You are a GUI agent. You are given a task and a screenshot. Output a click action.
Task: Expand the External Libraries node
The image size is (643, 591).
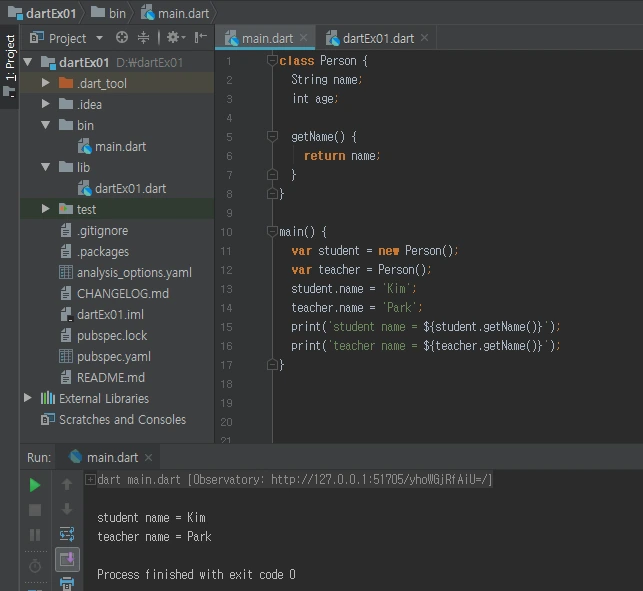[x=28, y=398]
